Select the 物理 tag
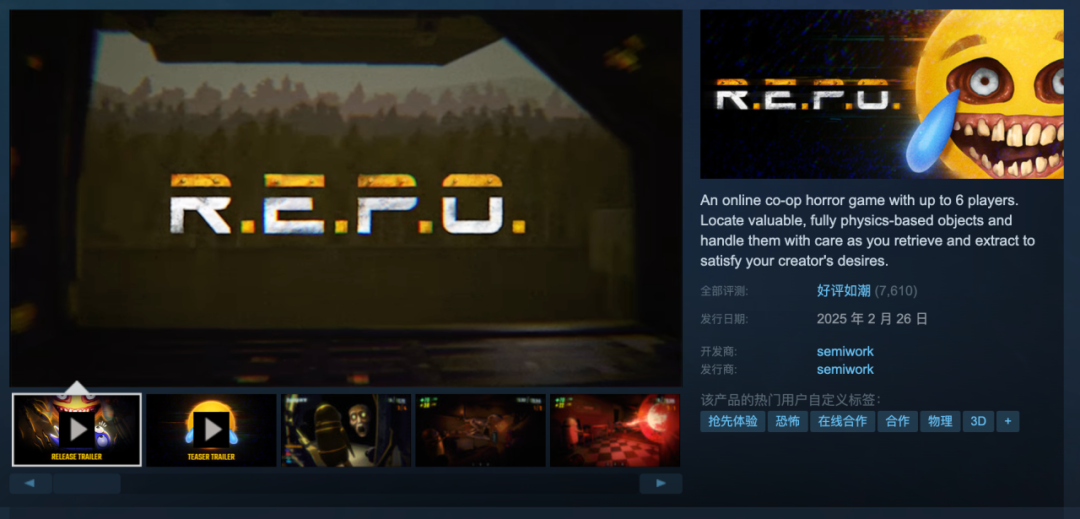Screen dimensions: 1080x519 click(x=940, y=421)
